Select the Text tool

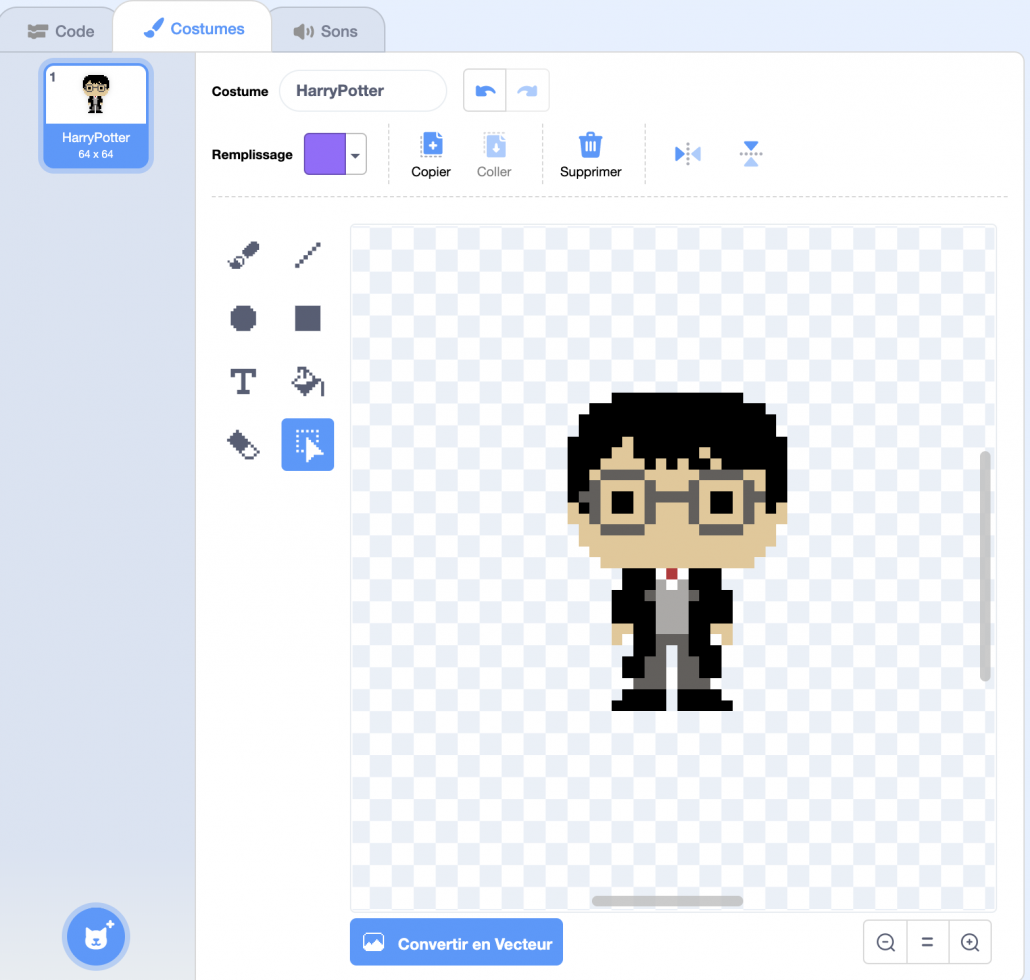click(243, 382)
